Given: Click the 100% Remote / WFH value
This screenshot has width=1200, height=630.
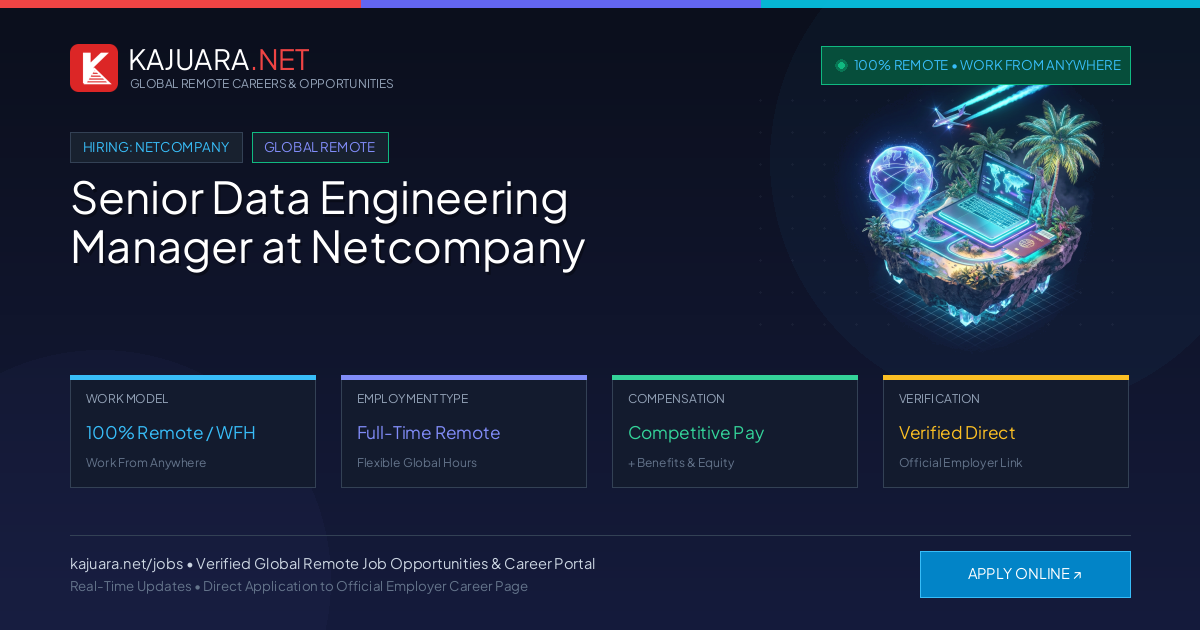Looking at the screenshot, I should pos(171,433).
